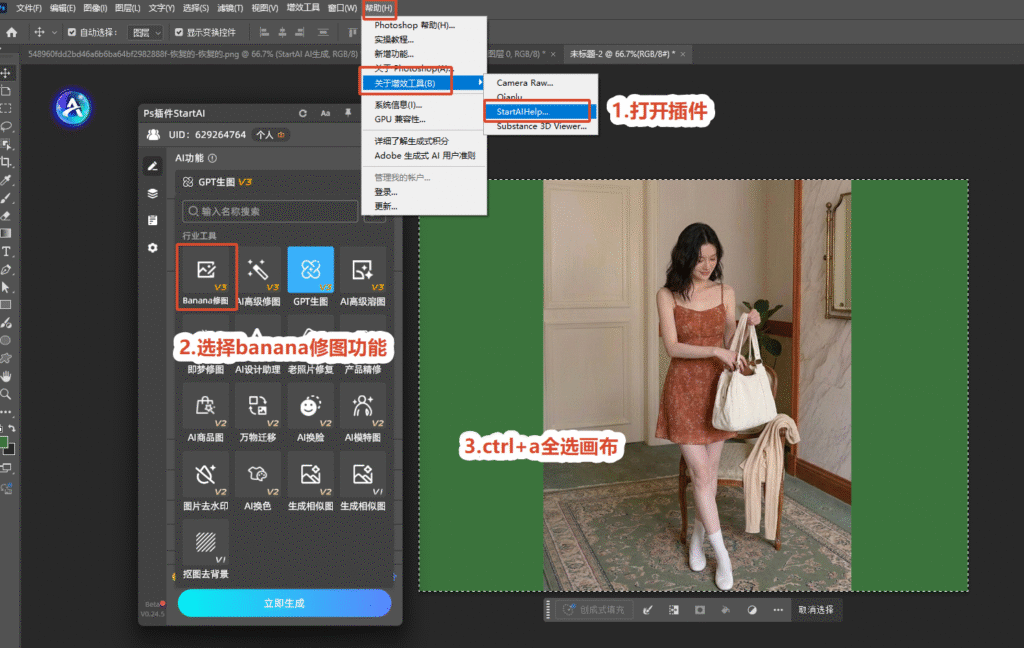Open the StartAI panel settings gear

coord(153,248)
